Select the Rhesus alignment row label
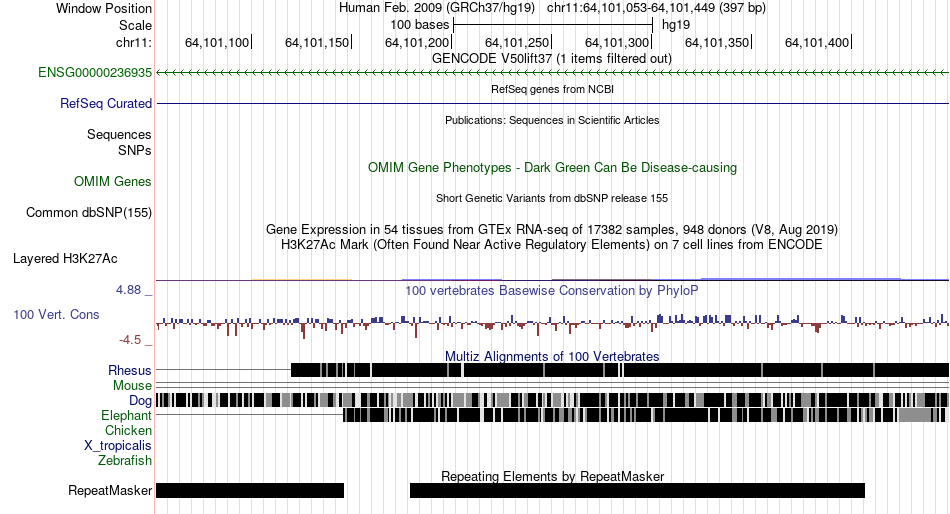This screenshot has width=950, height=514. point(130,370)
